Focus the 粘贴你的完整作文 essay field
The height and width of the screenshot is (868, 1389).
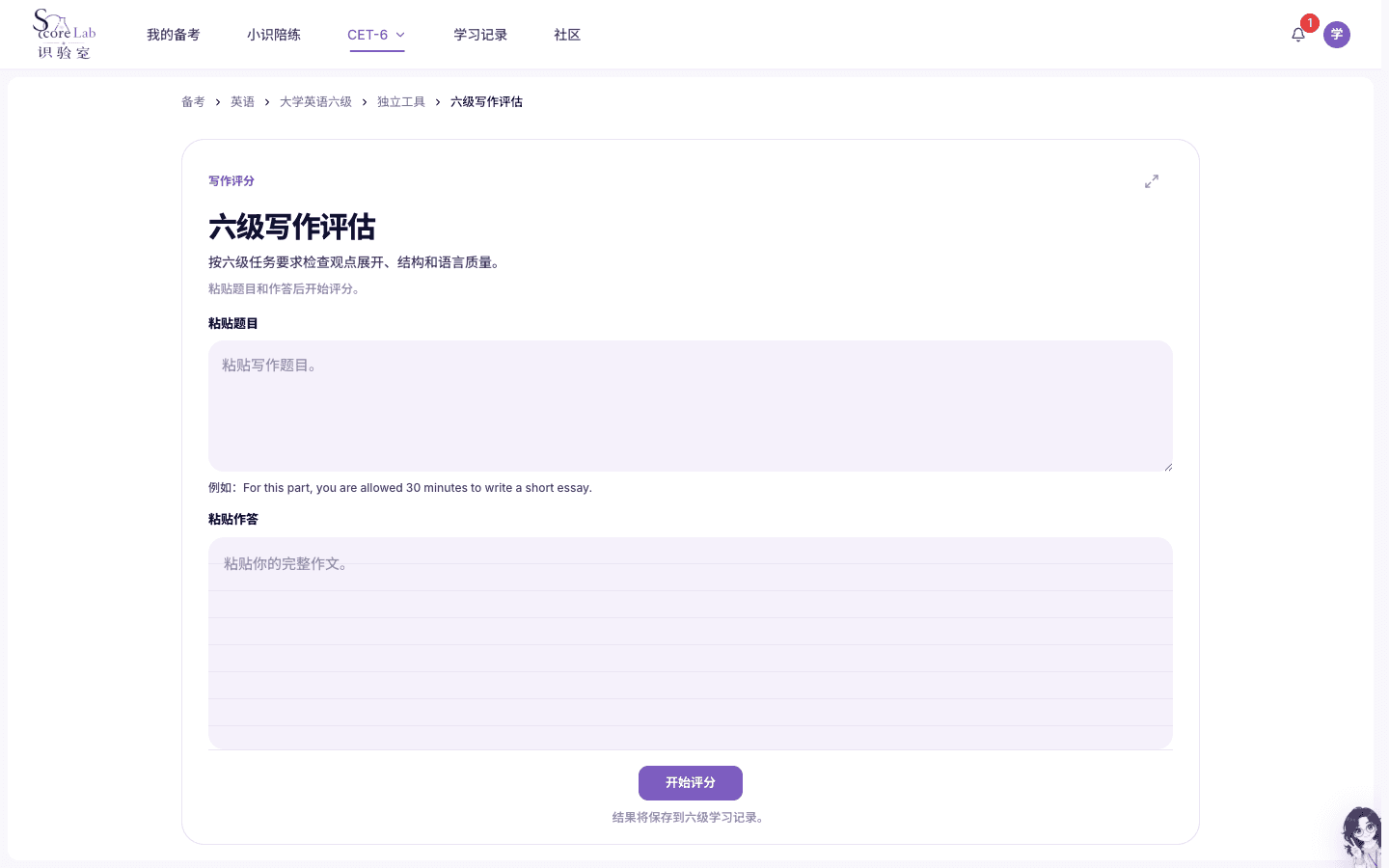(691, 643)
